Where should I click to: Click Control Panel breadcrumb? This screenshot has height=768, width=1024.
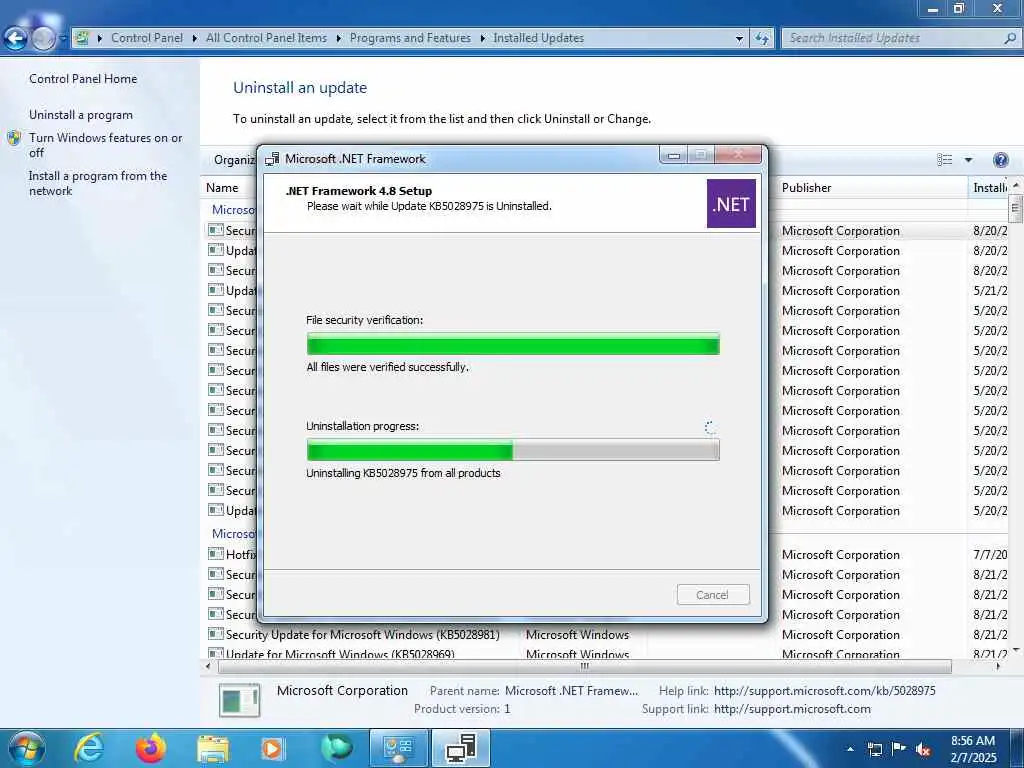point(147,38)
